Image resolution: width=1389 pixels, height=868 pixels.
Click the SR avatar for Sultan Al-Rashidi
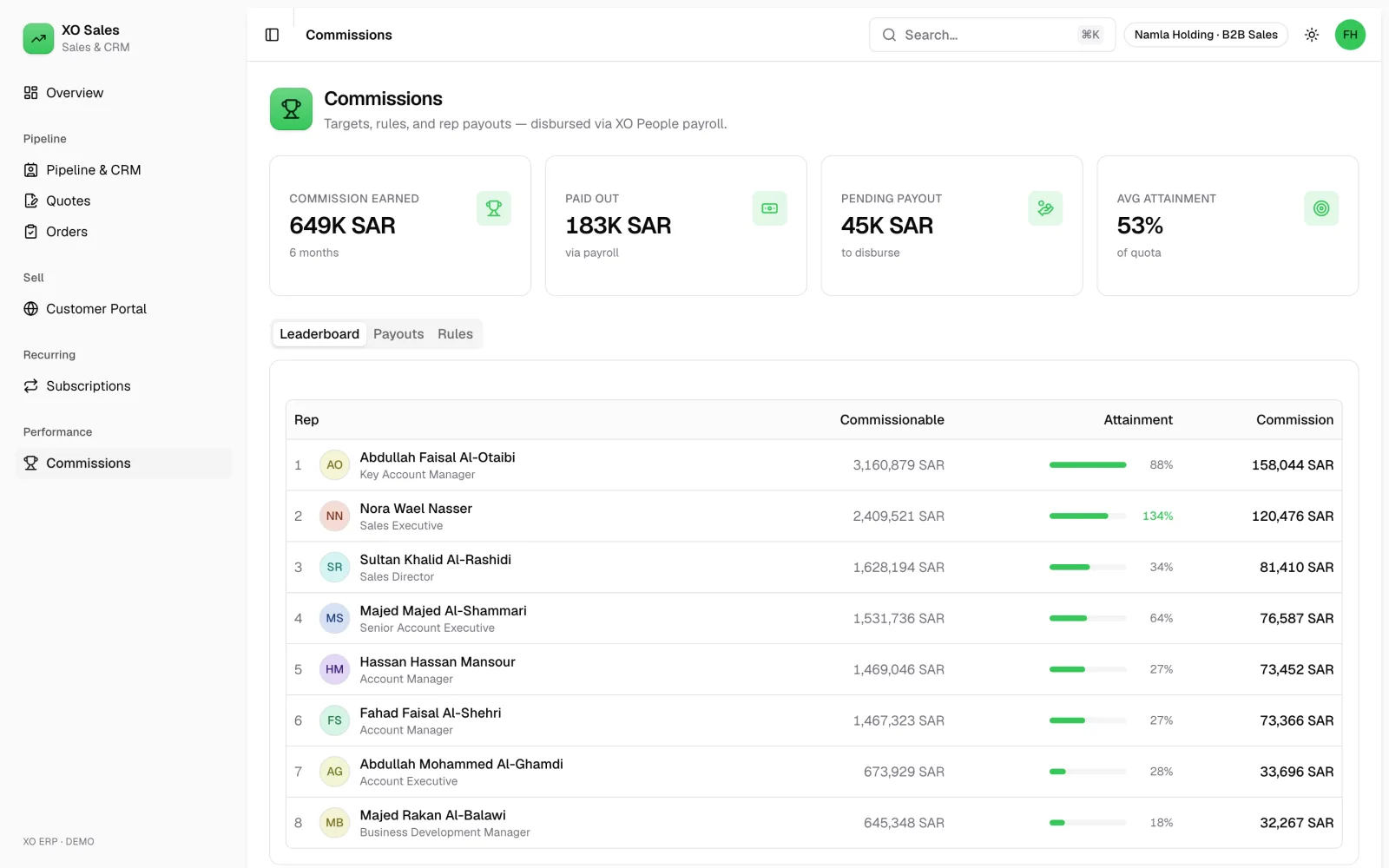click(x=335, y=568)
